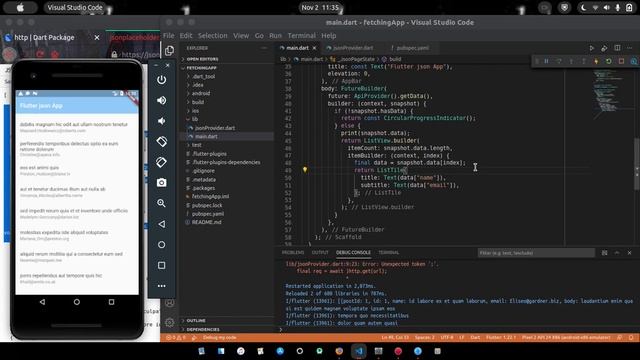
Task: Tap the phone screen recents button
Action: coord(111,302)
